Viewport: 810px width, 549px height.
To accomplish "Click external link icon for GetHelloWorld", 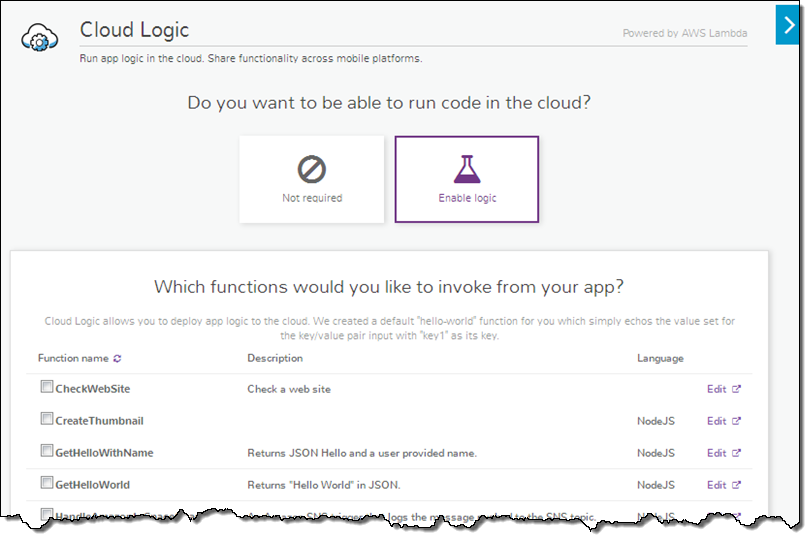I will tap(737, 485).
